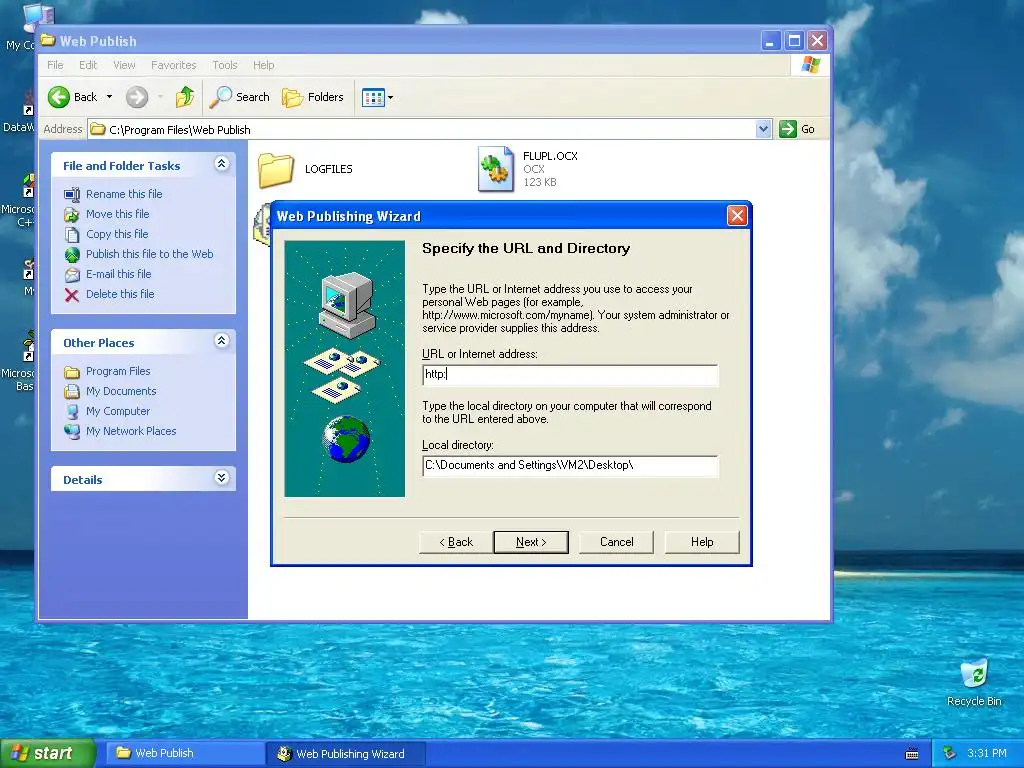
Task: Switch to Web Publish taskbar button
Action: (184, 753)
